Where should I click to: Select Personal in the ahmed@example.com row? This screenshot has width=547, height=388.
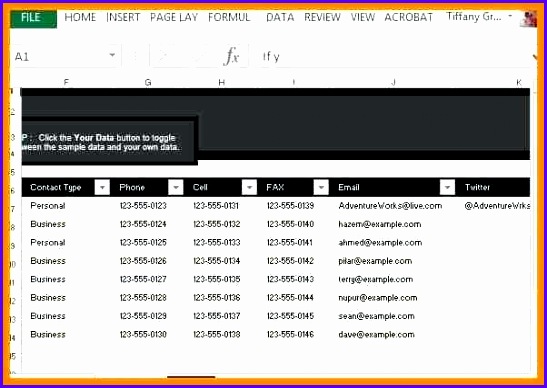[x=48, y=243]
